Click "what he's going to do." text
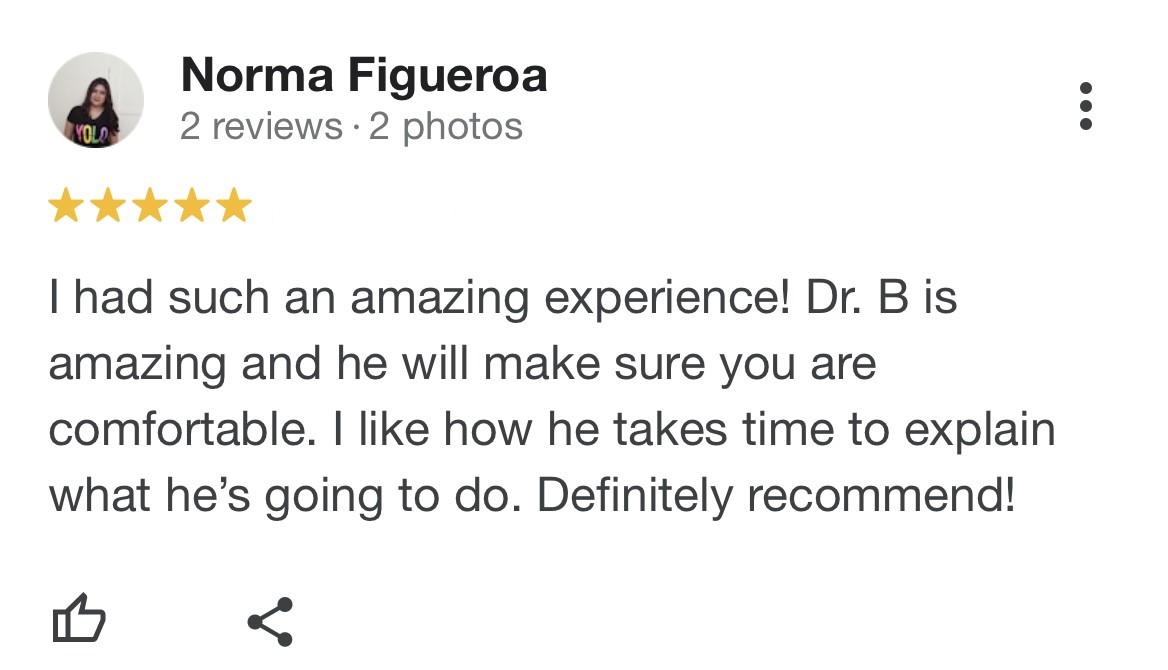Screen dimensions: 1168x670 pyautogui.click(x=287, y=497)
